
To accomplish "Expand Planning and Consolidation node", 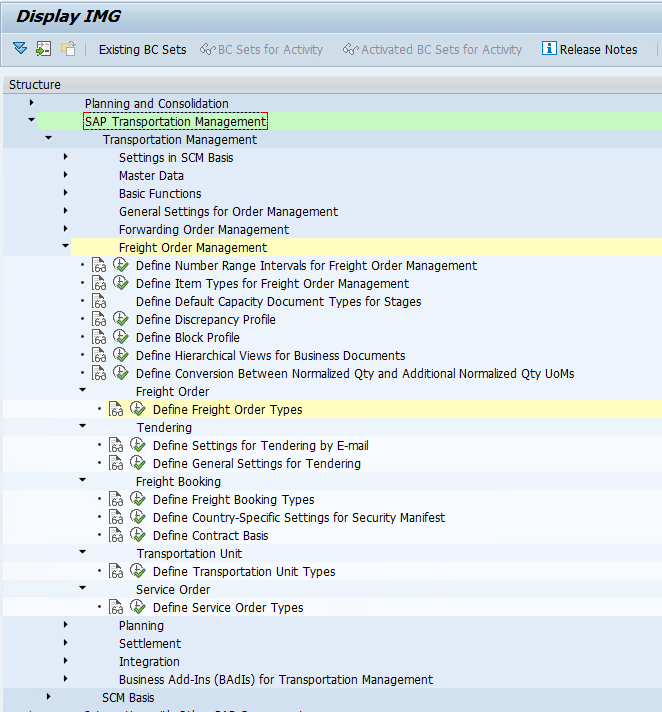I will (x=31, y=103).
